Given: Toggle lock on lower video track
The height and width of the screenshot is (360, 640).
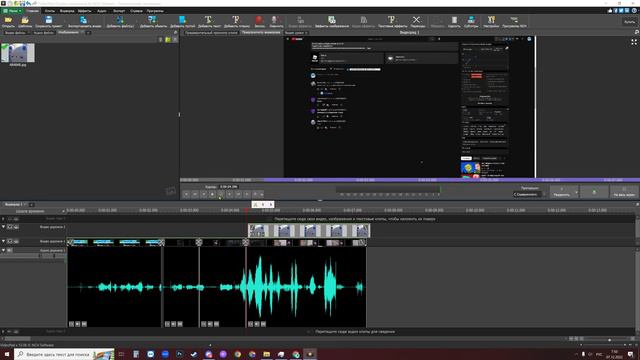Looking at the screenshot, I should click(10, 241).
